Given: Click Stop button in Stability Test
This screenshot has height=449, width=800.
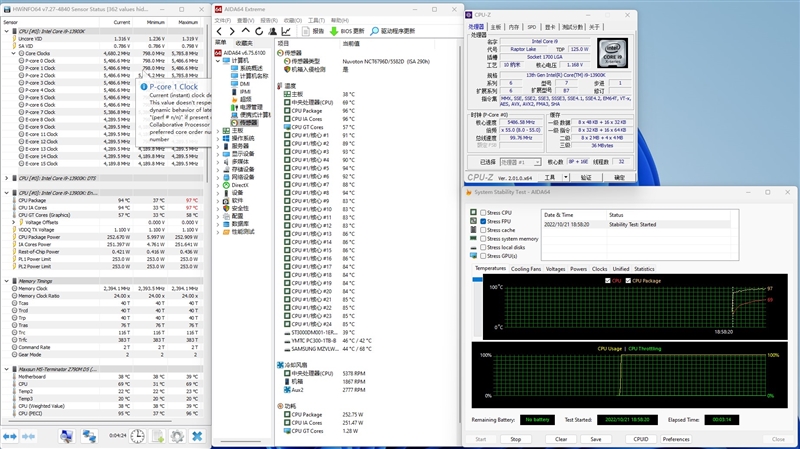Looking at the screenshot, I should pos(516,439).
